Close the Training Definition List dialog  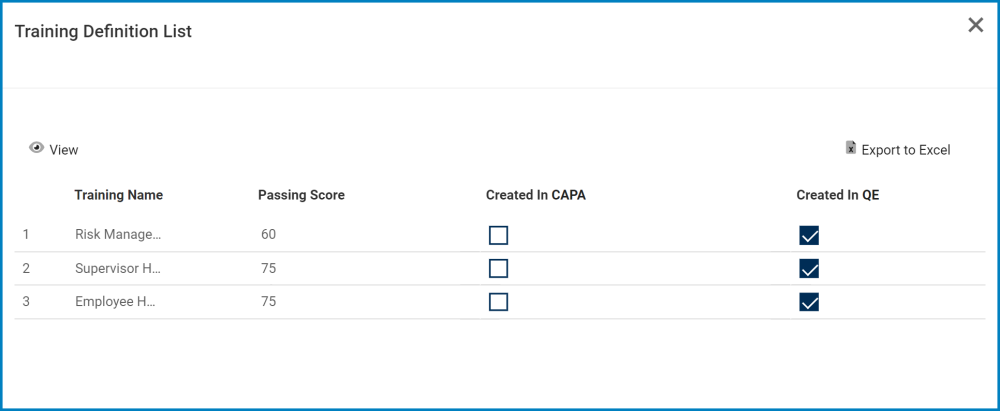(976, 26)
